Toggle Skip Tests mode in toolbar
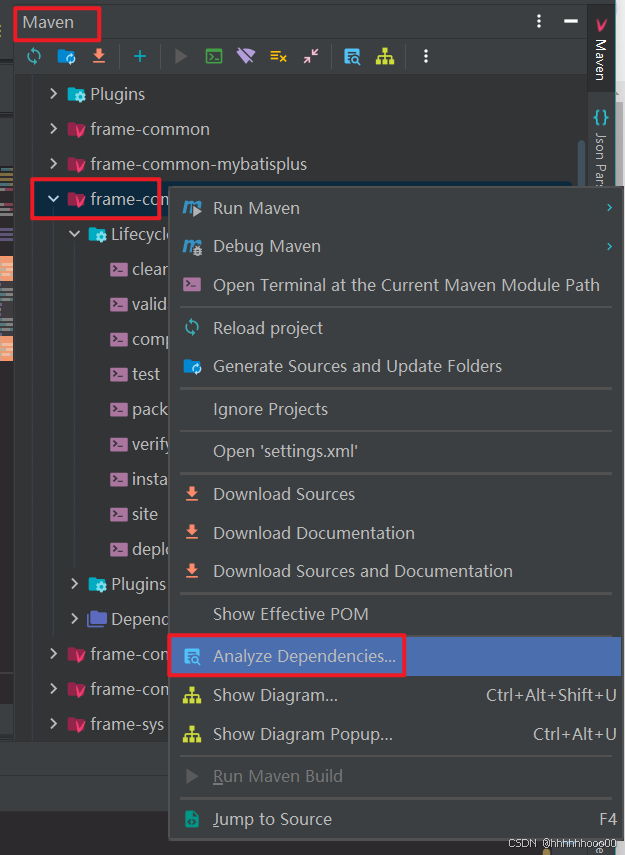Image resolution: width=625 pixels, height=855 pixels. click(277, 56)
